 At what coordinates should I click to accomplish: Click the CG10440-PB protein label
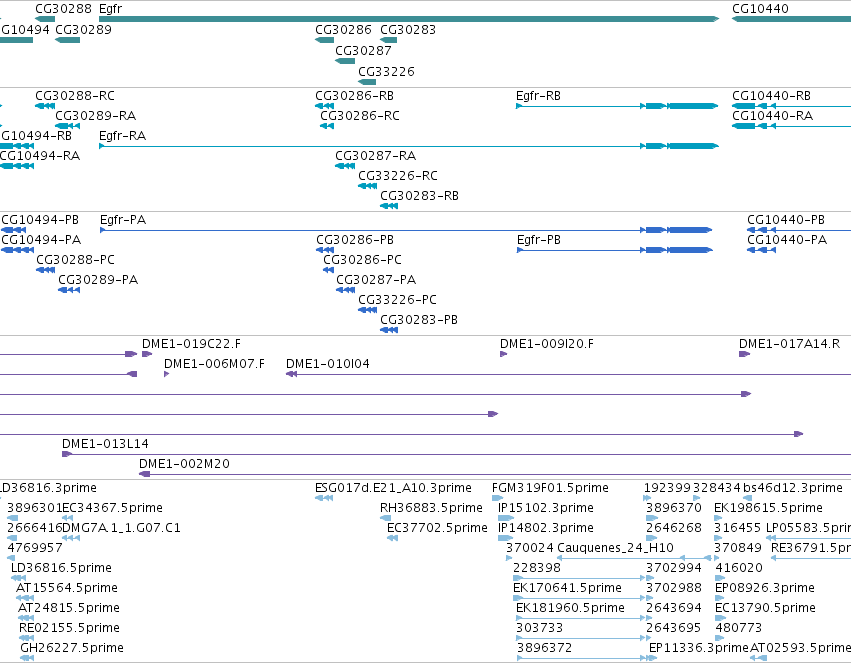pos(786,220)
